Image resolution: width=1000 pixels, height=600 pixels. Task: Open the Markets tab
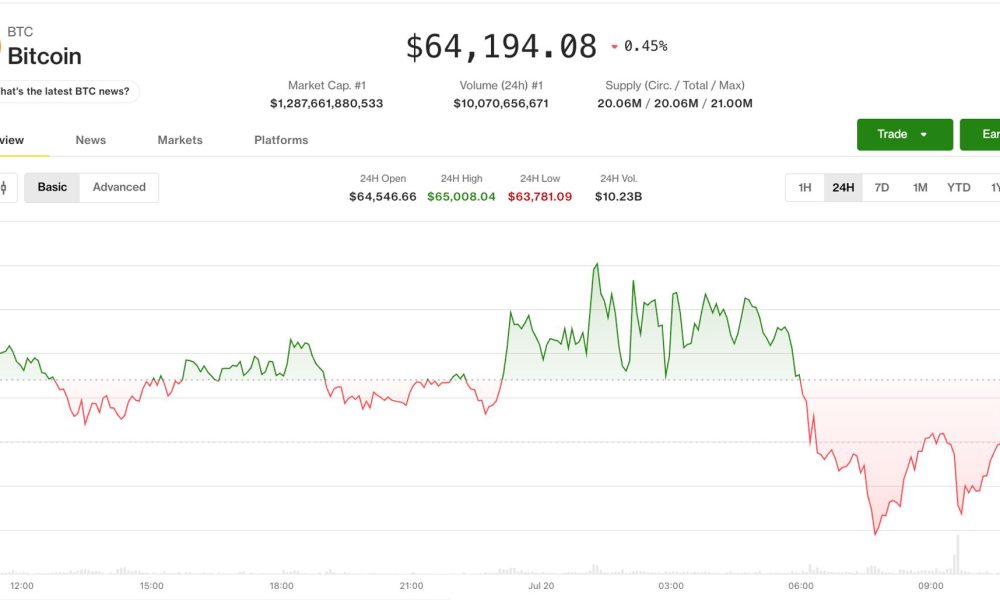180,140
